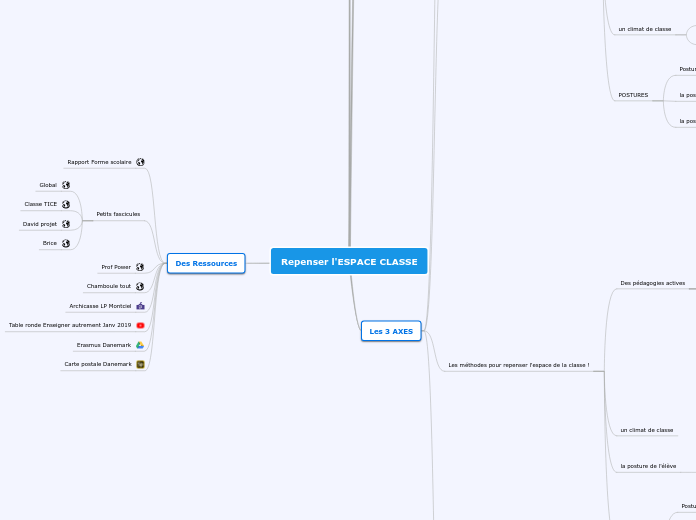Image resolution: width=696 pixels, height=520 pixels.
Task: Select lower un climat de classe topic
Action: tap(647, 430)
